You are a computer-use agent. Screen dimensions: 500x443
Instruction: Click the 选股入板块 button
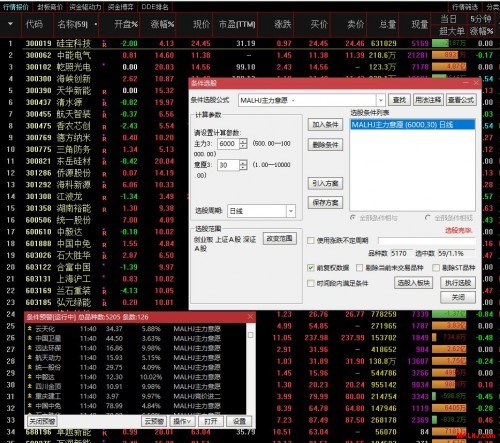(413, 283)
